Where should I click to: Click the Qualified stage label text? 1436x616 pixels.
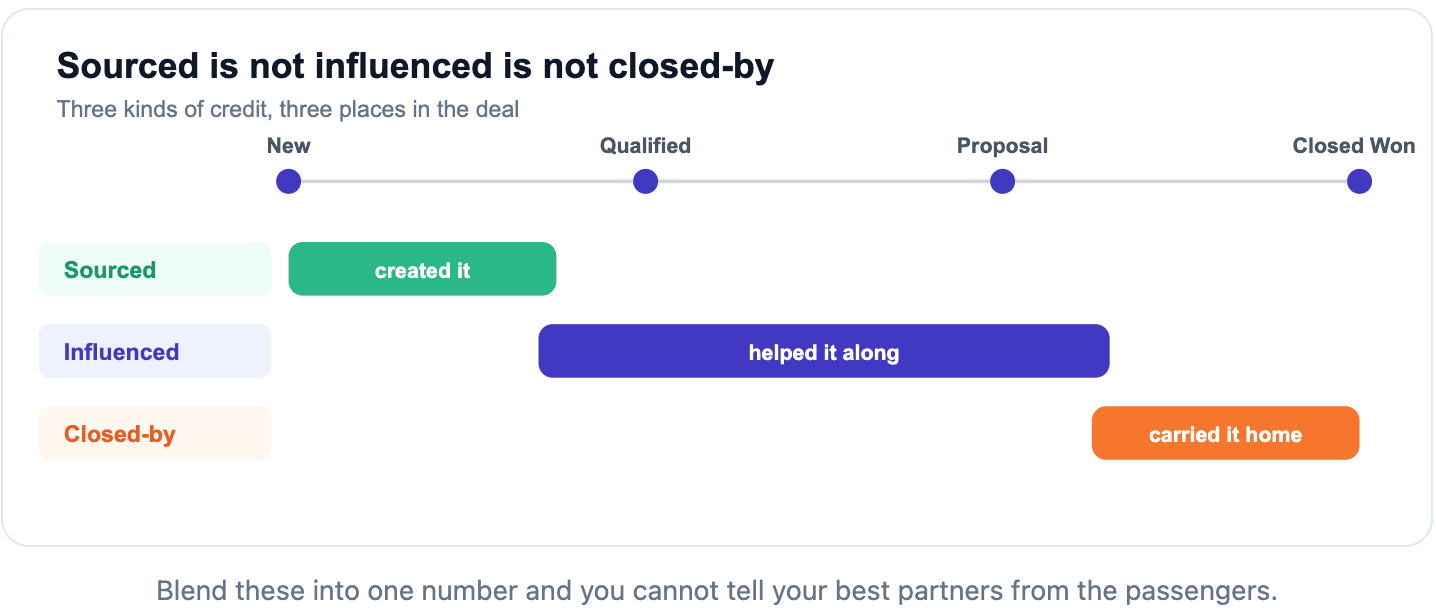646,146
